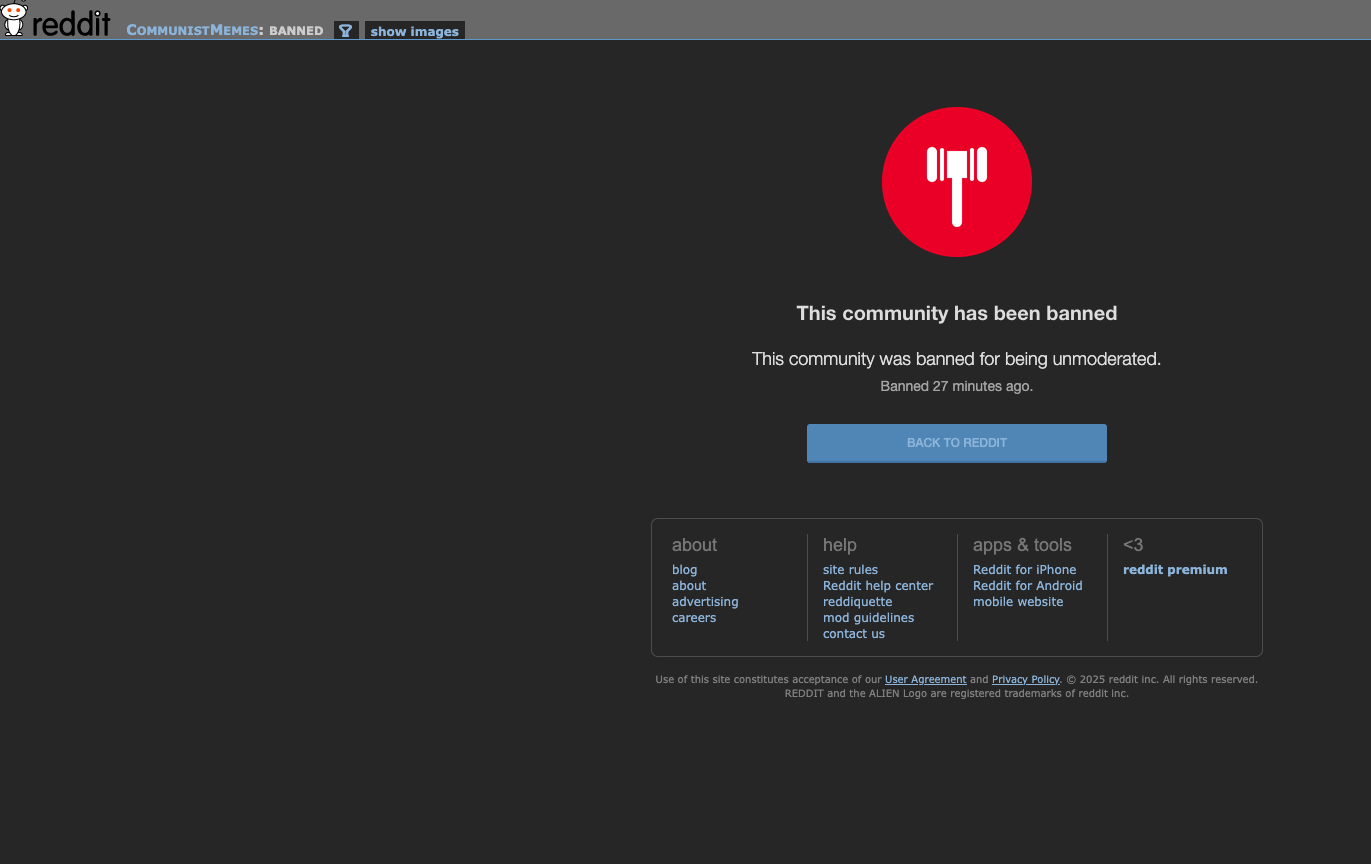Viewport: 1371px width, 864px height.
Task: Open the mobile website link
Action: (x=1018, y=602)
